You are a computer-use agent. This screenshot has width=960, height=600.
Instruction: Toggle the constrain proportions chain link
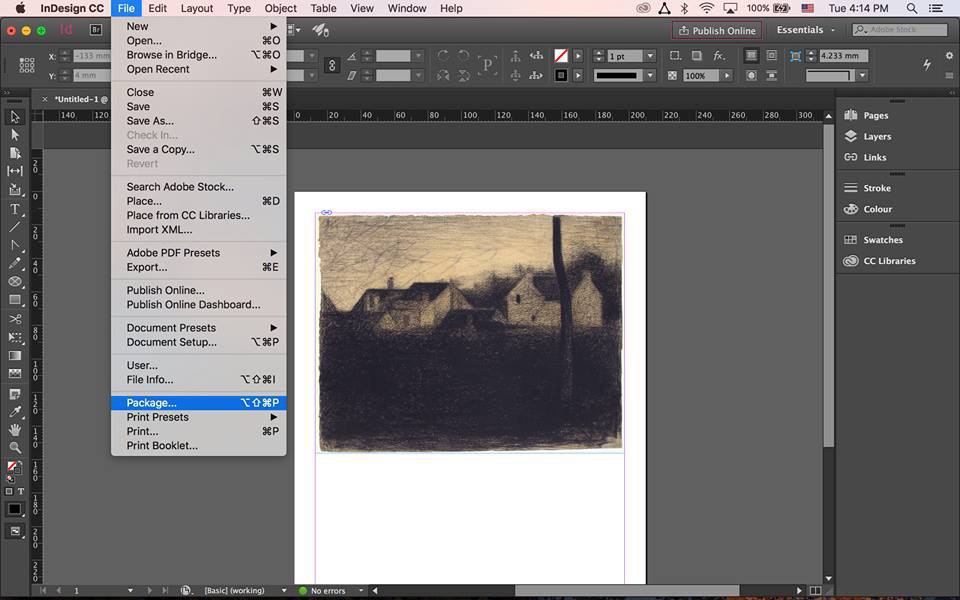332,65
